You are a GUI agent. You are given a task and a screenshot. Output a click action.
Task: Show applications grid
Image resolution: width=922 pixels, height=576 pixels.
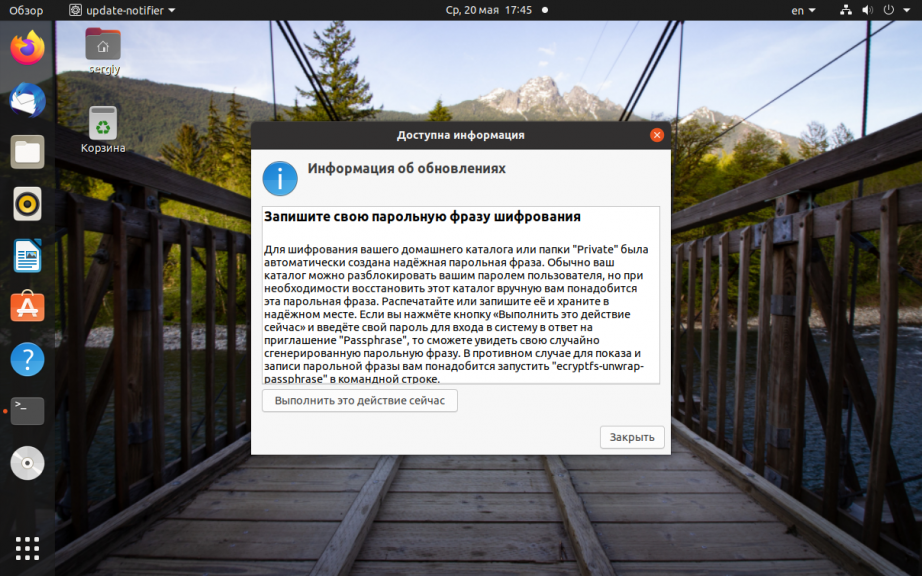point(27,548)
